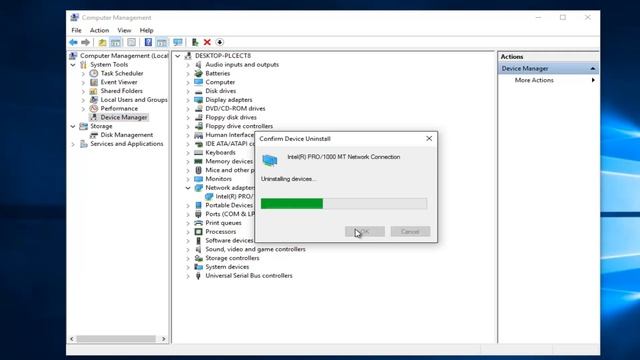Open the File menu

pos(76,30)
